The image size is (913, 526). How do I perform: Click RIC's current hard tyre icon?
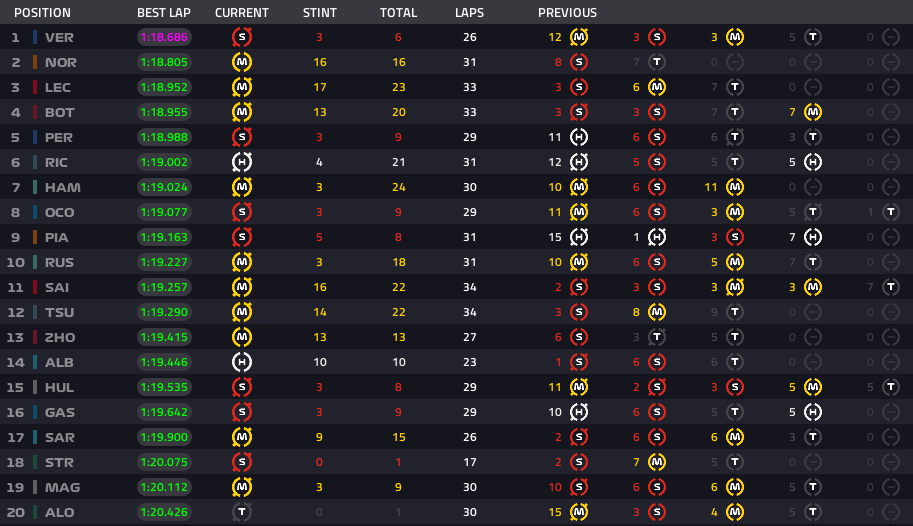[242, 162]
